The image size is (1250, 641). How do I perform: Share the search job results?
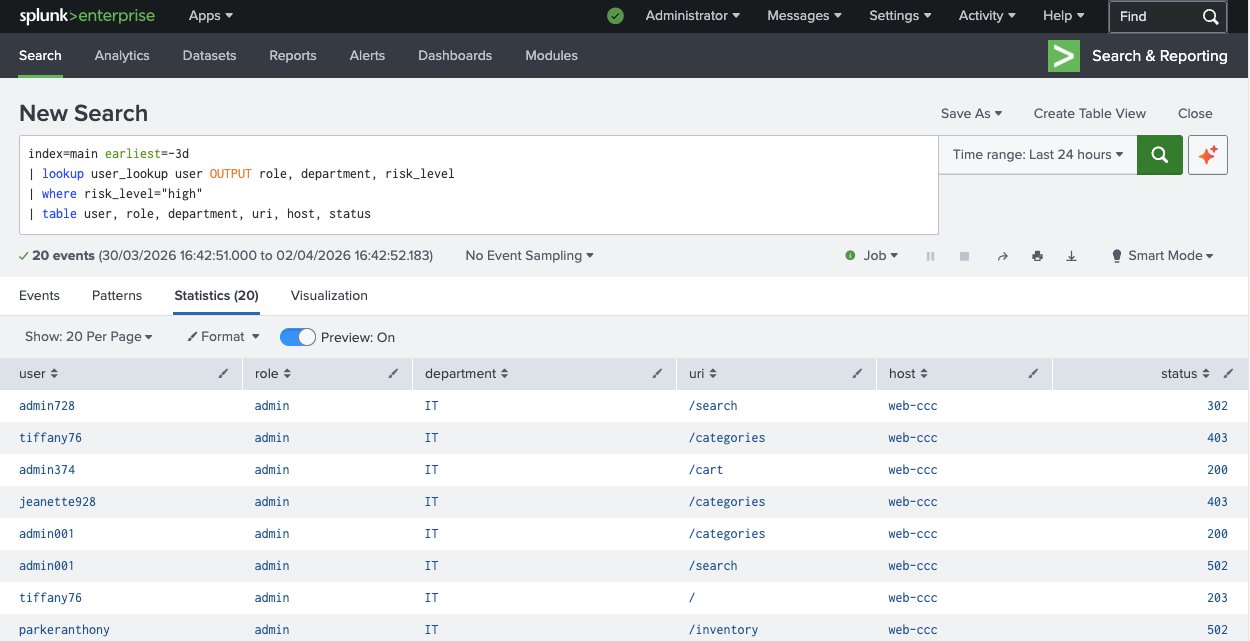tap(1002, 256)
